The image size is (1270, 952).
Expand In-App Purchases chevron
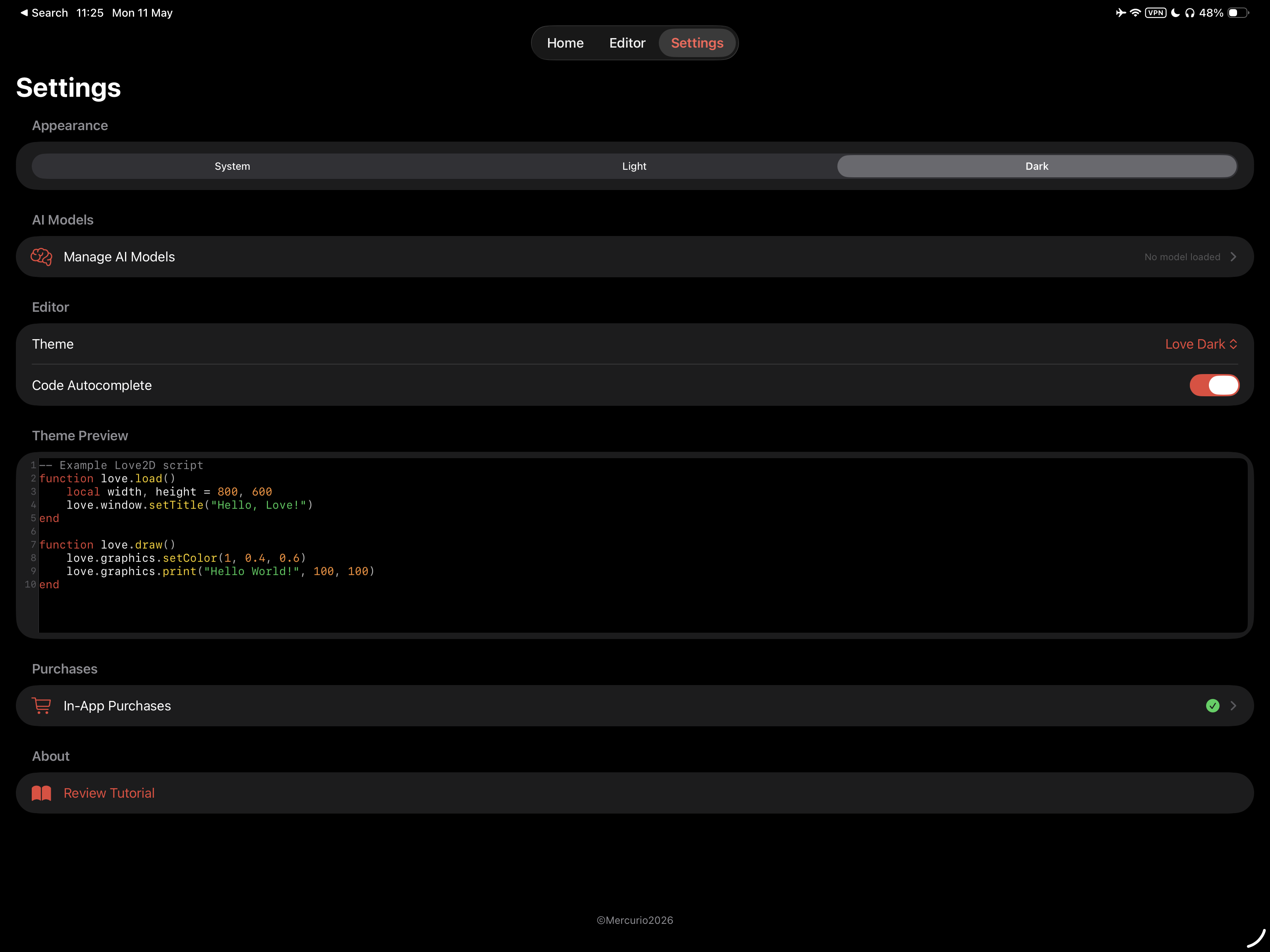pos(1233,705)
